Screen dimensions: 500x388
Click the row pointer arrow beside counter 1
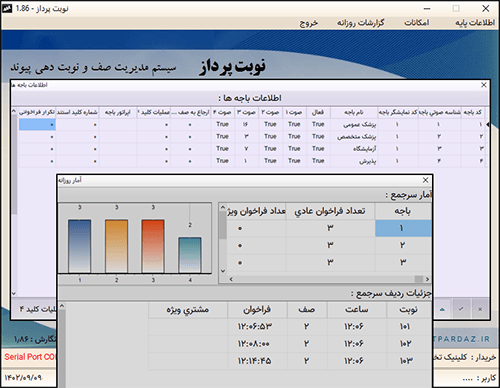(487, 124)
